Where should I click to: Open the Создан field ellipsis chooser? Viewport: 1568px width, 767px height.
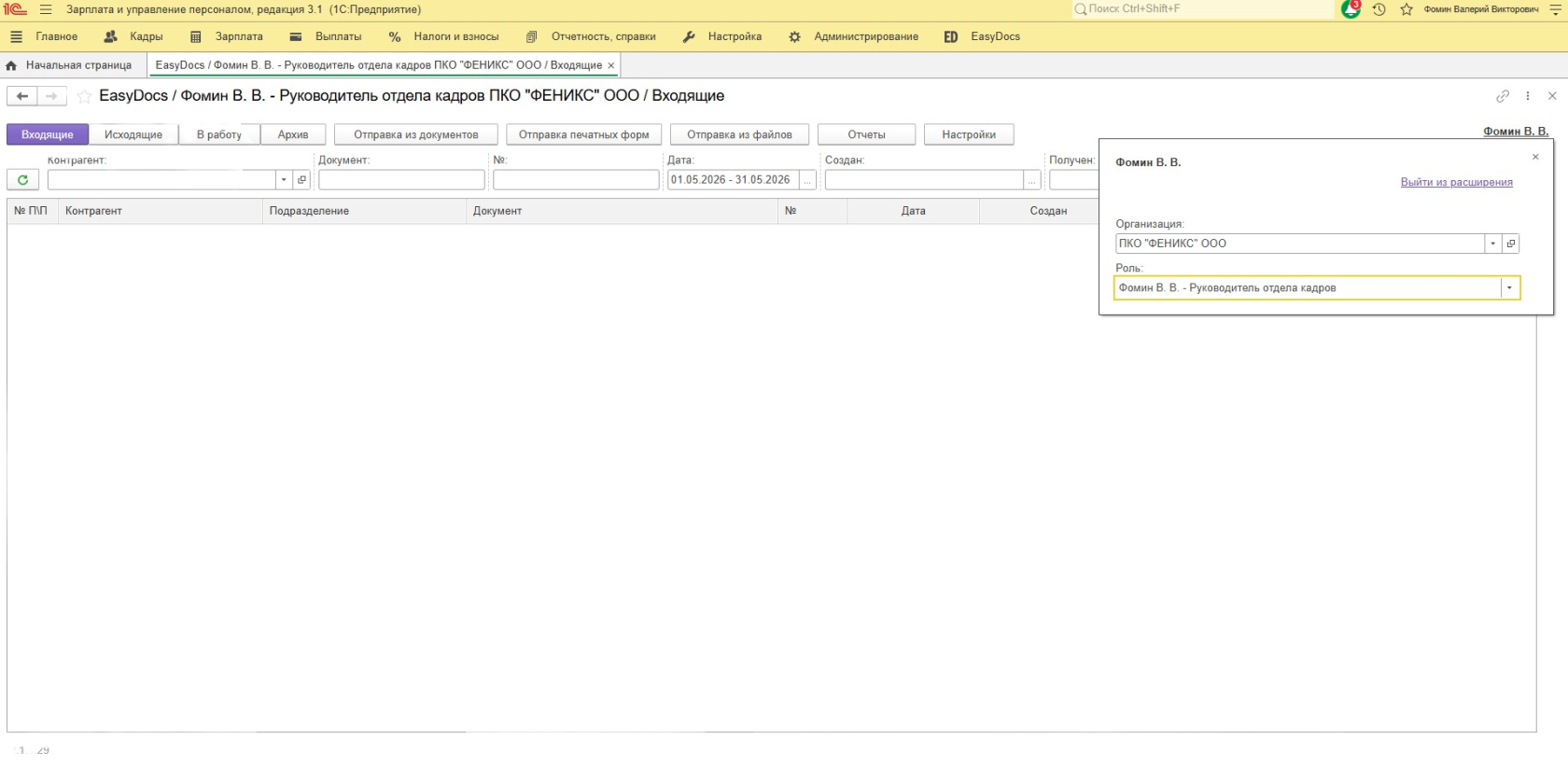coord(1032,180)
